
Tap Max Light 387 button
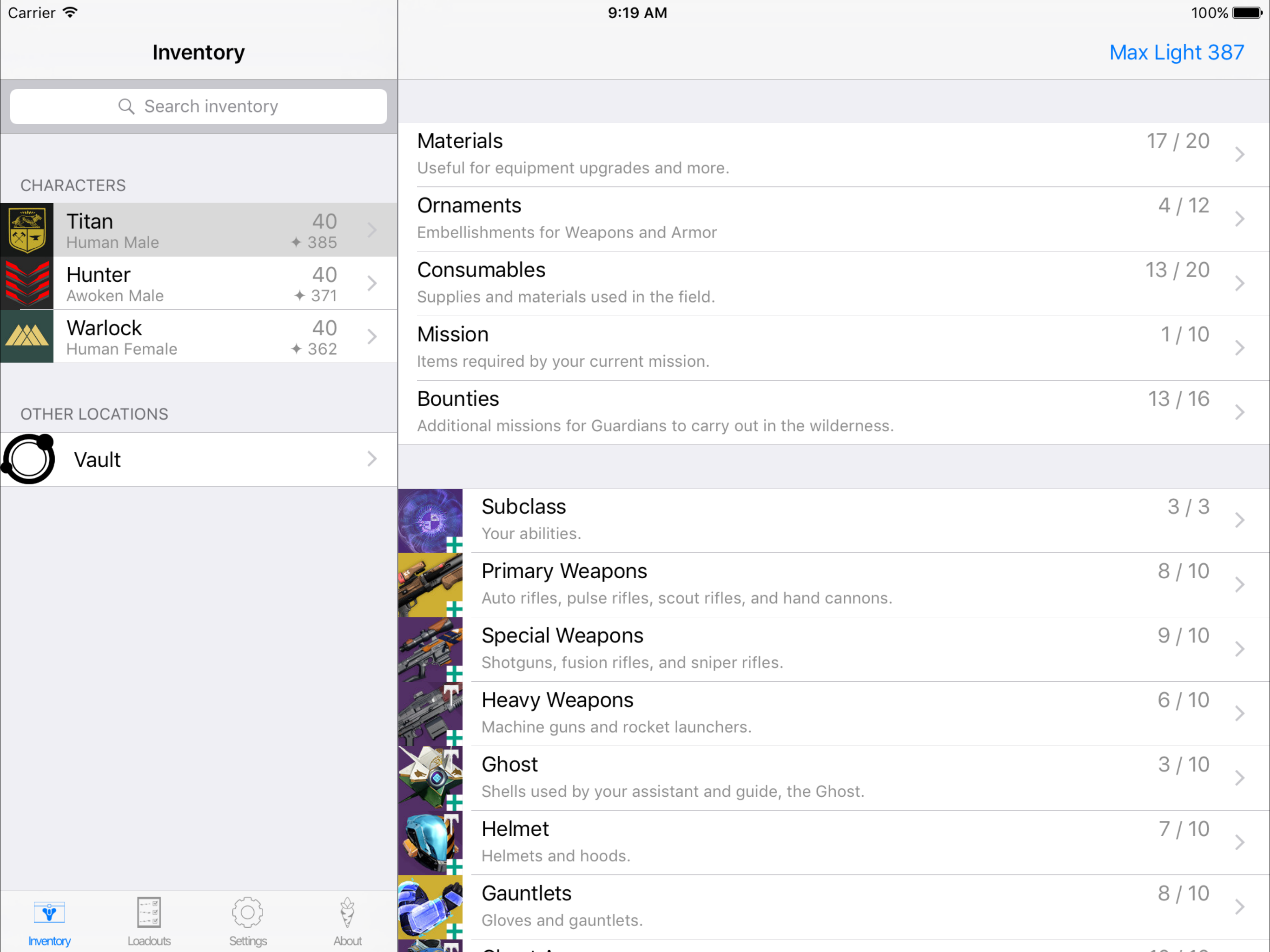(x=1177, y=52)
